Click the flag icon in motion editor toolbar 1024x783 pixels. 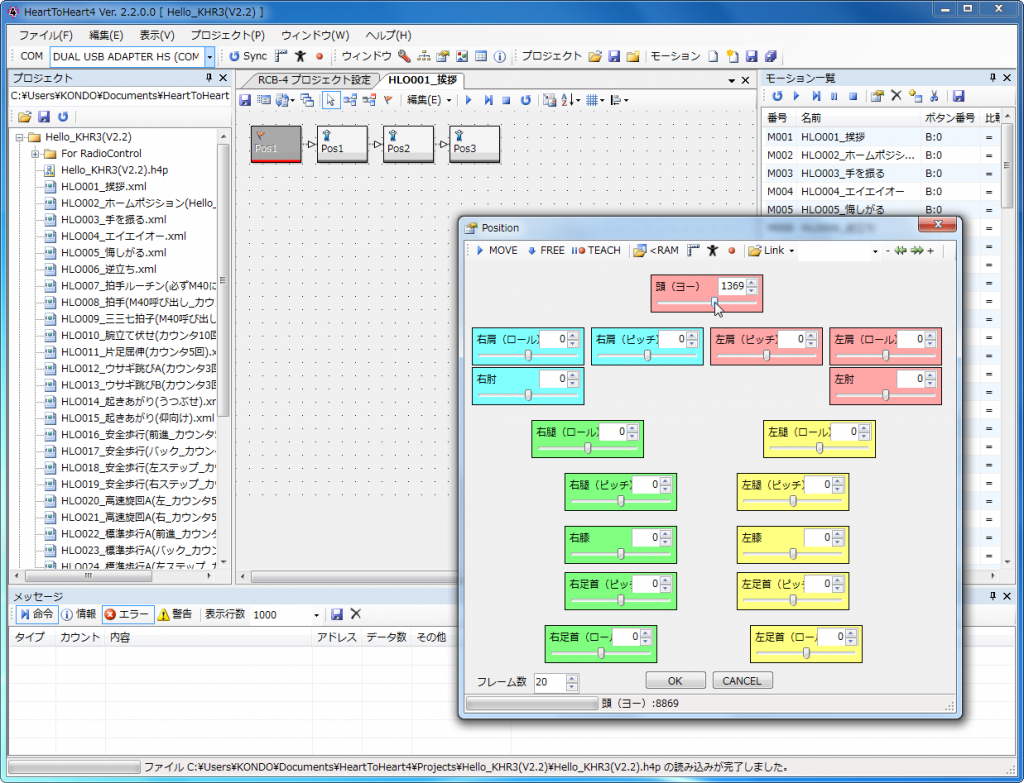coord(388,100)
